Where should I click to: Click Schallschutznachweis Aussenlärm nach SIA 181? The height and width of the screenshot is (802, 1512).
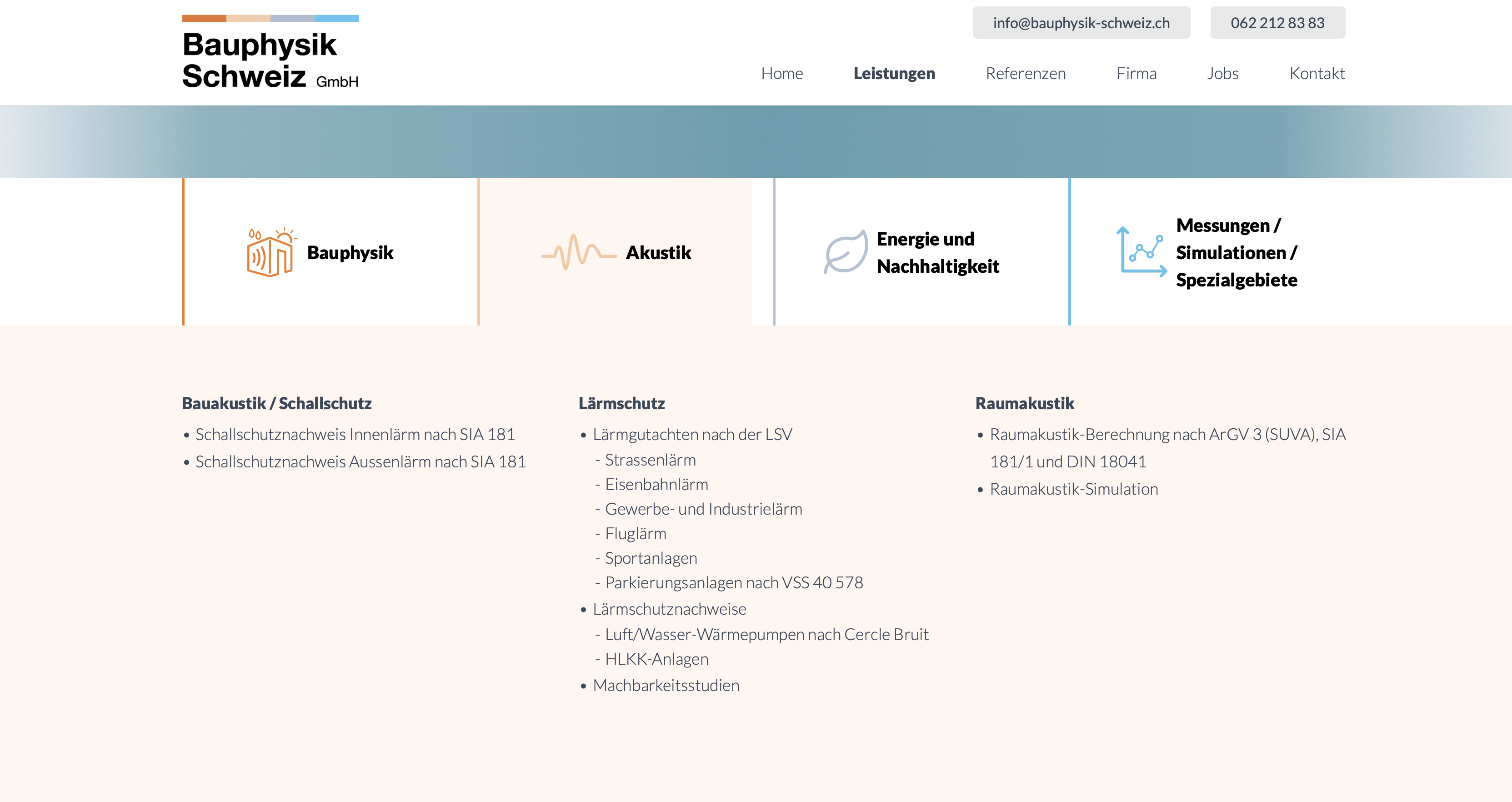pos(360,462)
